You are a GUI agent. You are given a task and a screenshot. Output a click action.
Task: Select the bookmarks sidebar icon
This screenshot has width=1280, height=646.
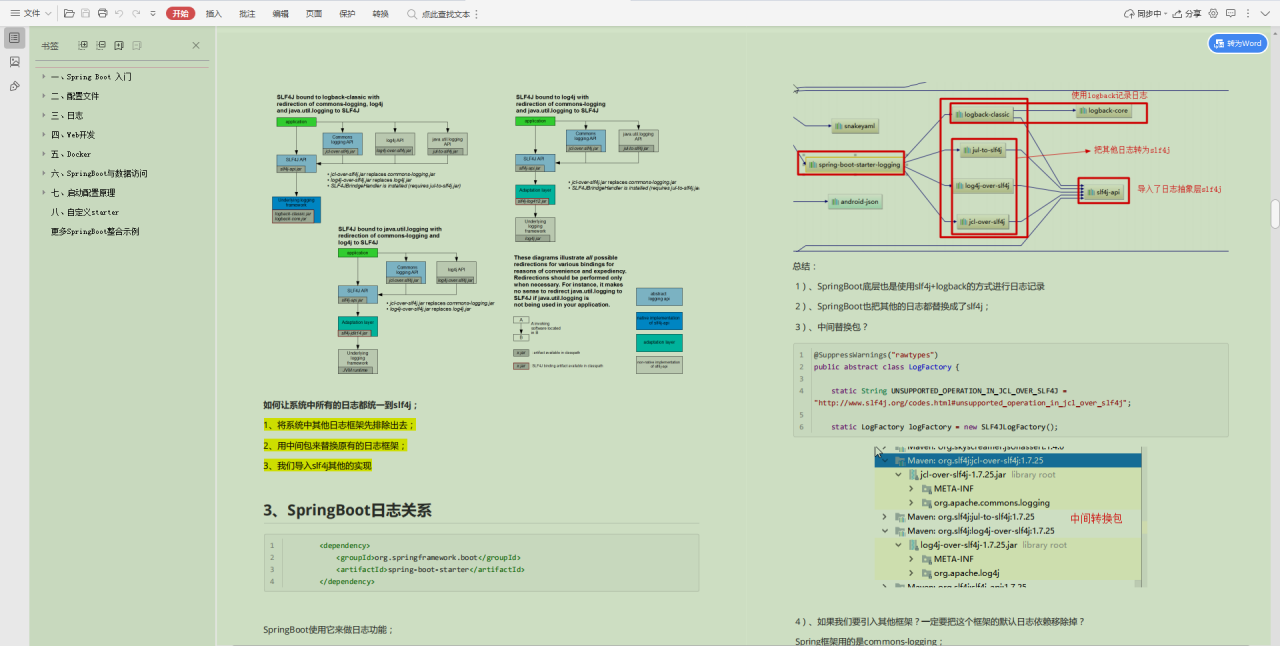(14, 38)
